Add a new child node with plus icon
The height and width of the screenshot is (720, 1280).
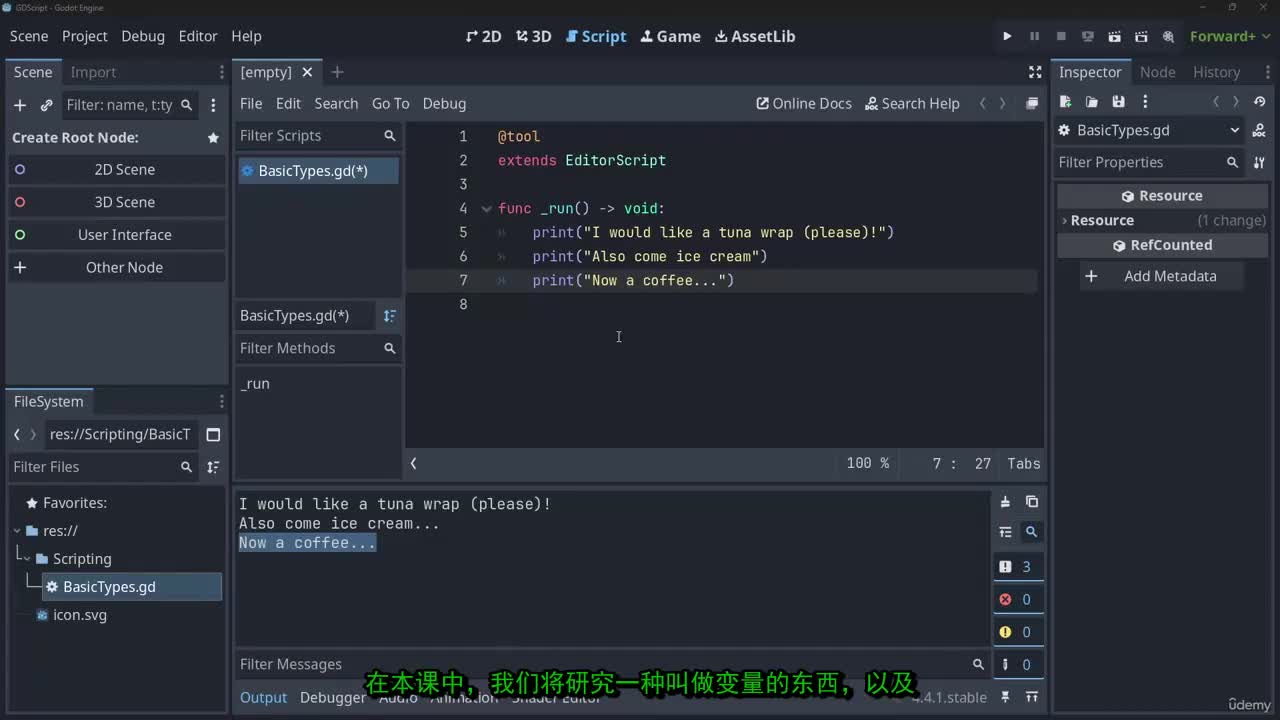click(19, 105)
